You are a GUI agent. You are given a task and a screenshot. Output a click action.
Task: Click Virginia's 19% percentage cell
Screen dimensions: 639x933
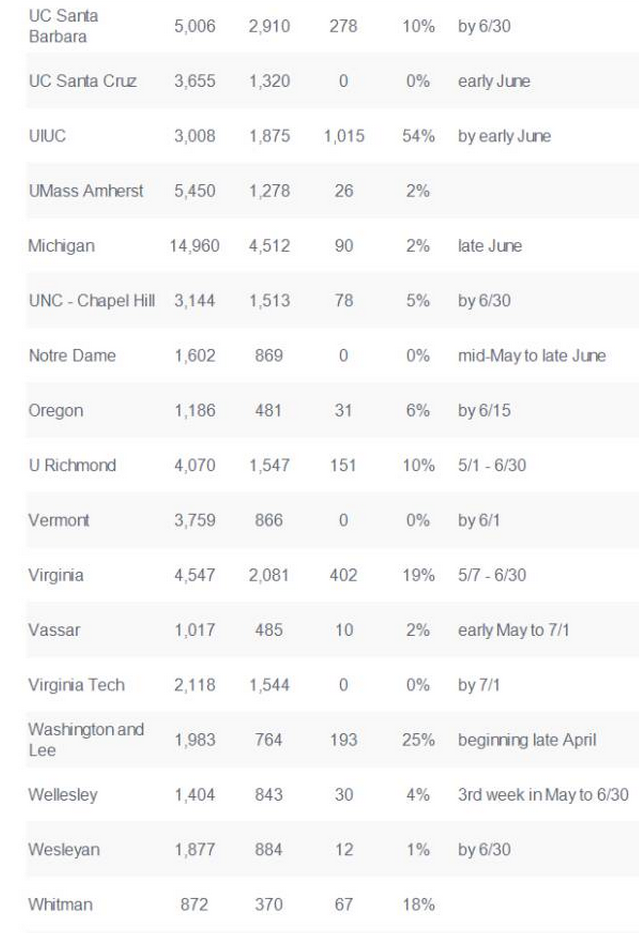[417, 575]
